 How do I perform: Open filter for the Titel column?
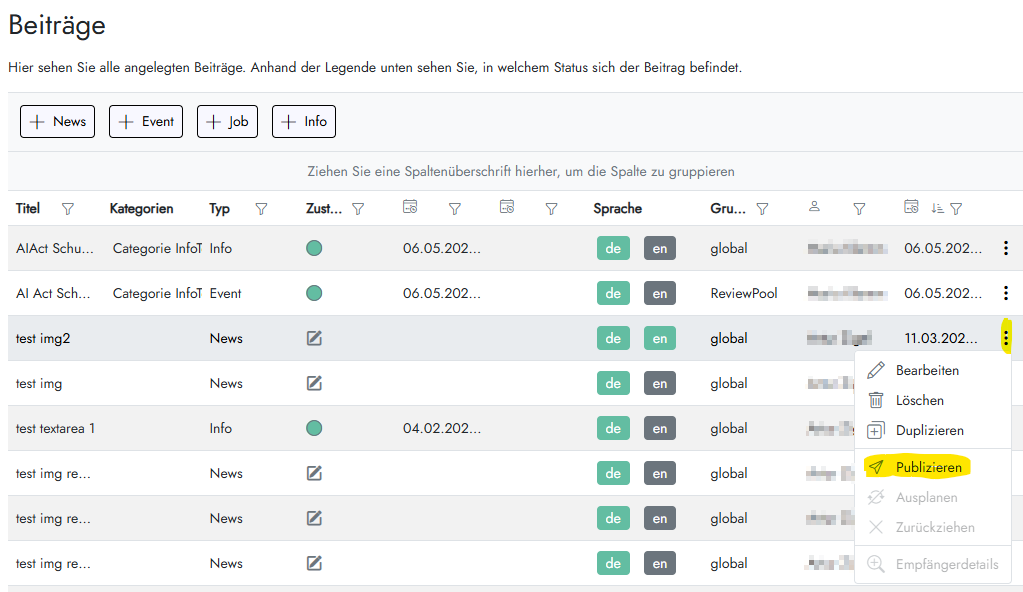tap(68, 209)
